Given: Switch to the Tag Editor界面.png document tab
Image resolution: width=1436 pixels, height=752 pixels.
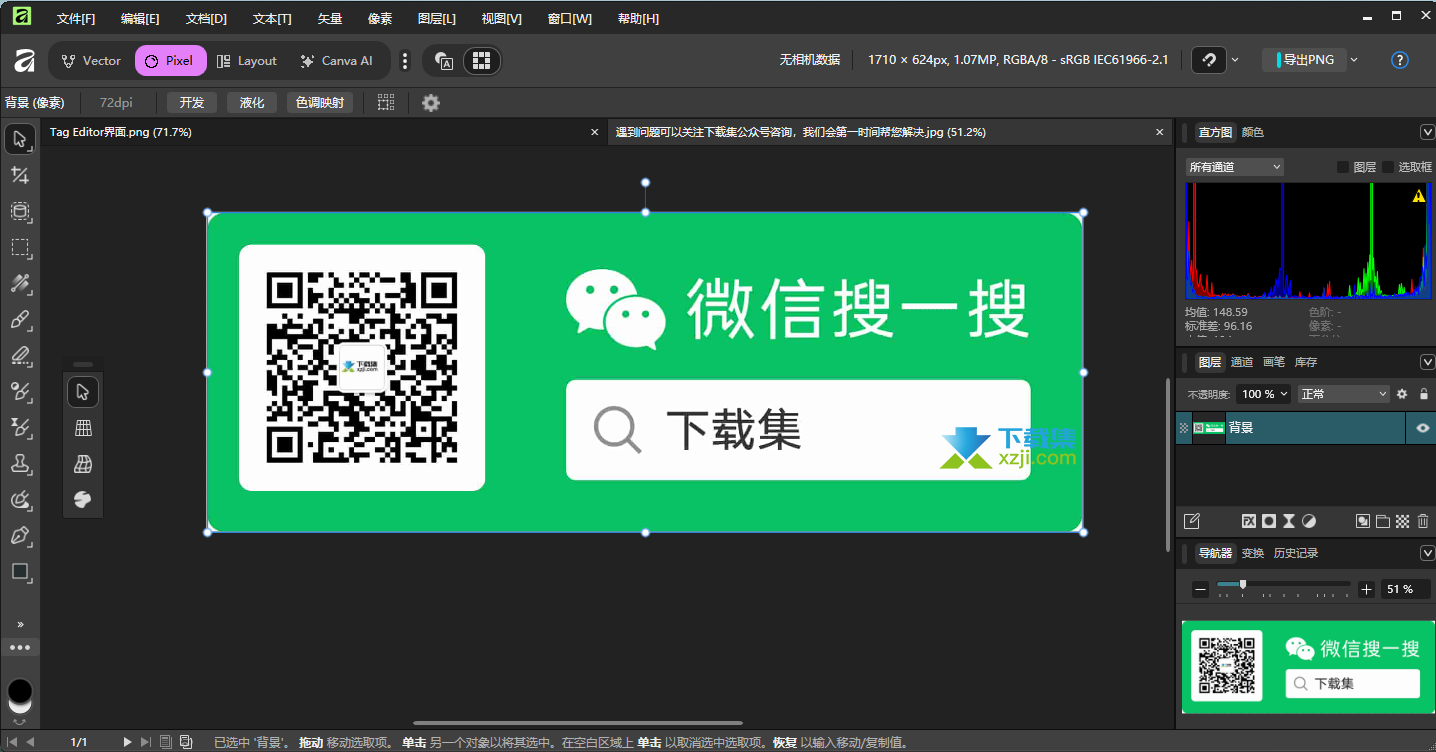Looking at the screenshot, I should tap(120, 132).
